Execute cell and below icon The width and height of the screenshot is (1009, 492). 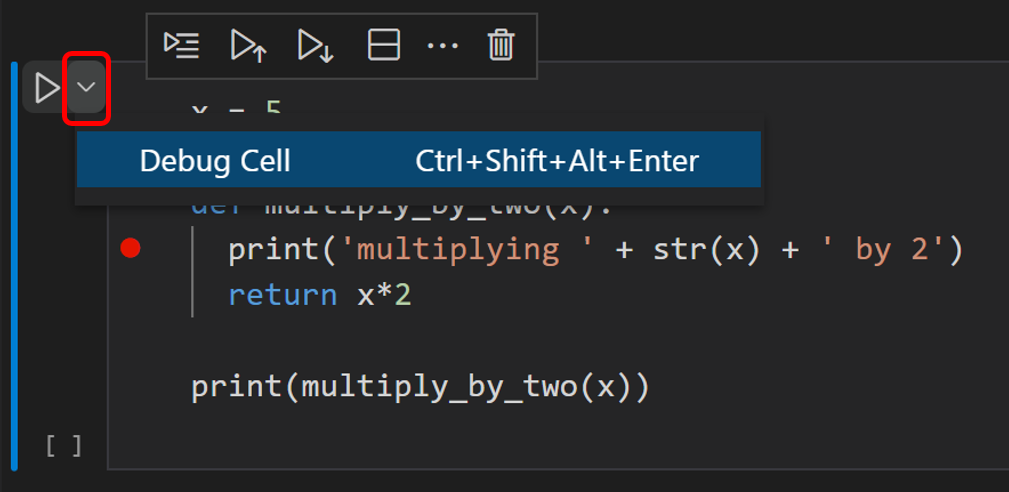point(315,46)
